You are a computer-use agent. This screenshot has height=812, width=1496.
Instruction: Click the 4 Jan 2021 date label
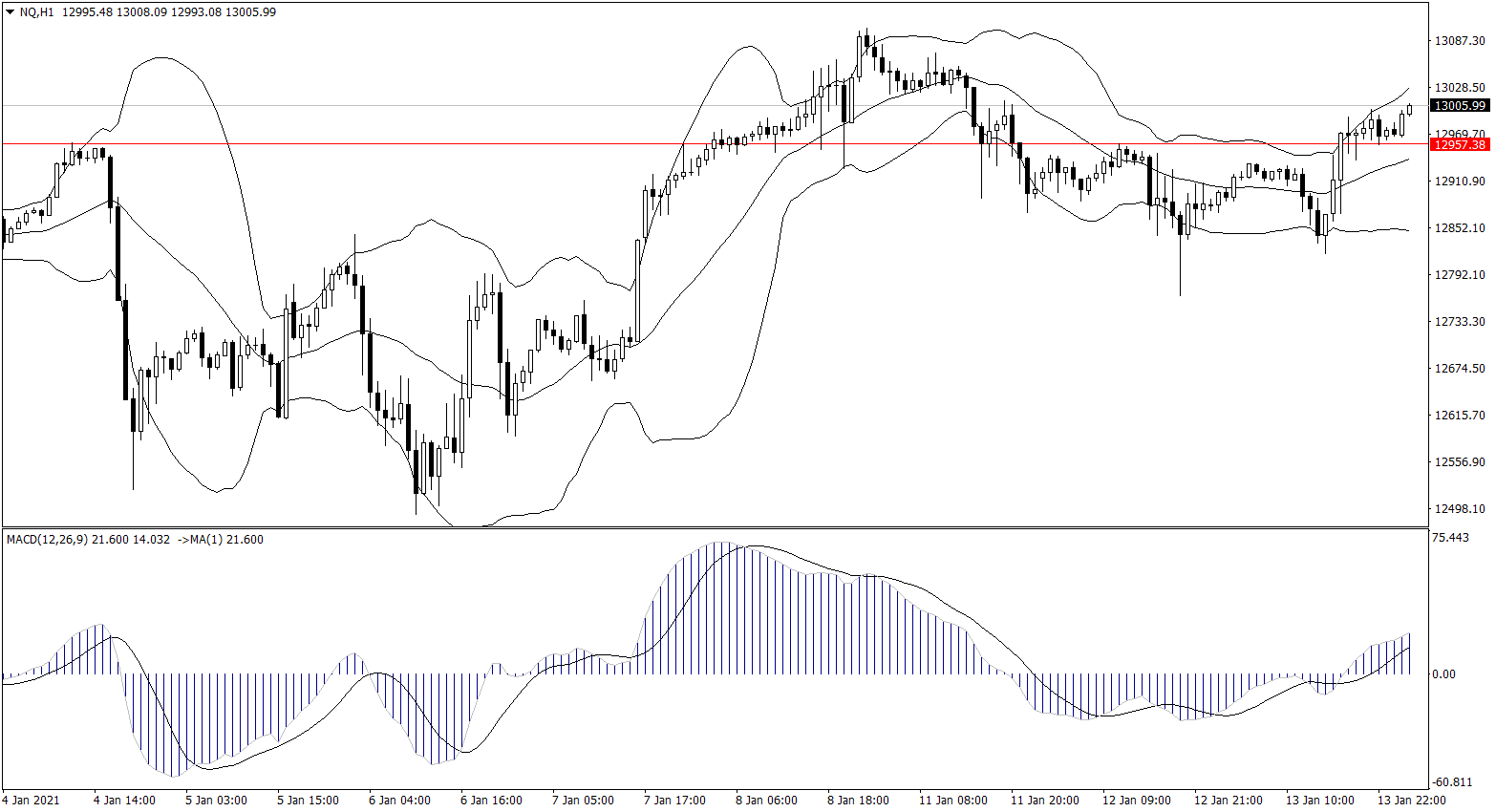(31, 801)
